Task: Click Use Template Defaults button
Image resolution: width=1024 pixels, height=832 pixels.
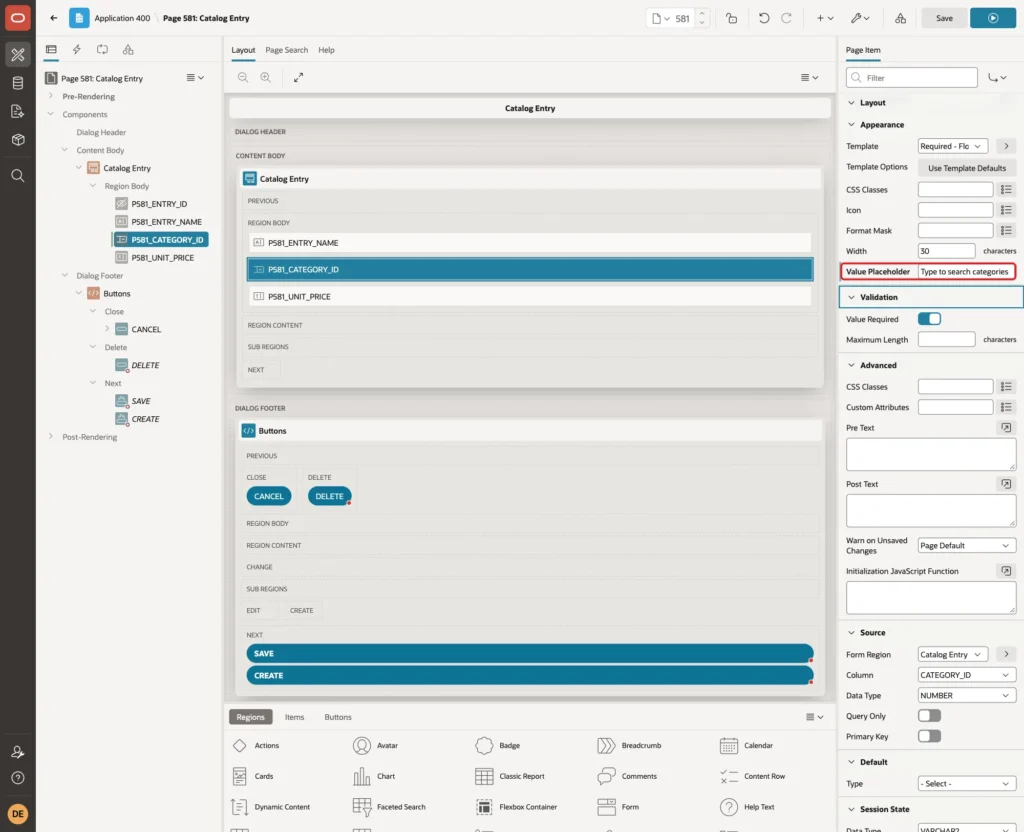Action: point(967,168)
